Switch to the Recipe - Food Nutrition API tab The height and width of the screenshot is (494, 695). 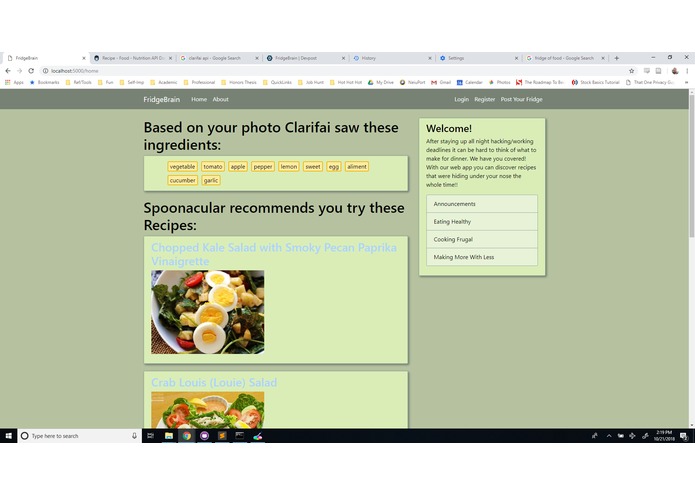point(133,58)
